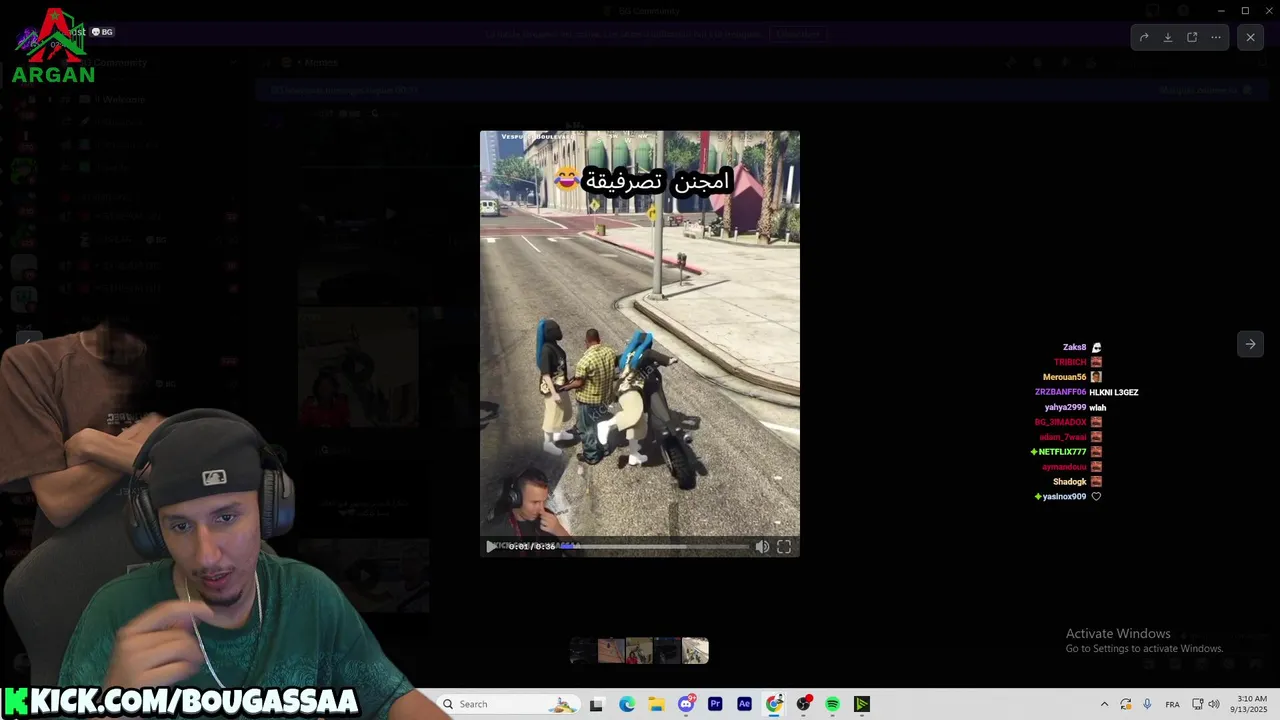The width and height of the screenshot is (1280, 720).
Task: Select the third thumbnail in the media strip
Action: 639,651
